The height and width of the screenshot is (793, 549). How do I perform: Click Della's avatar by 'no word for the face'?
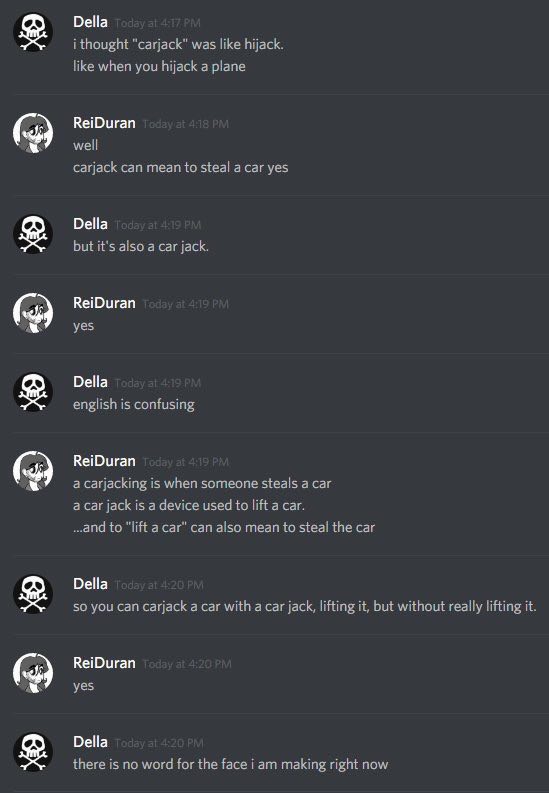click(33, 752)
